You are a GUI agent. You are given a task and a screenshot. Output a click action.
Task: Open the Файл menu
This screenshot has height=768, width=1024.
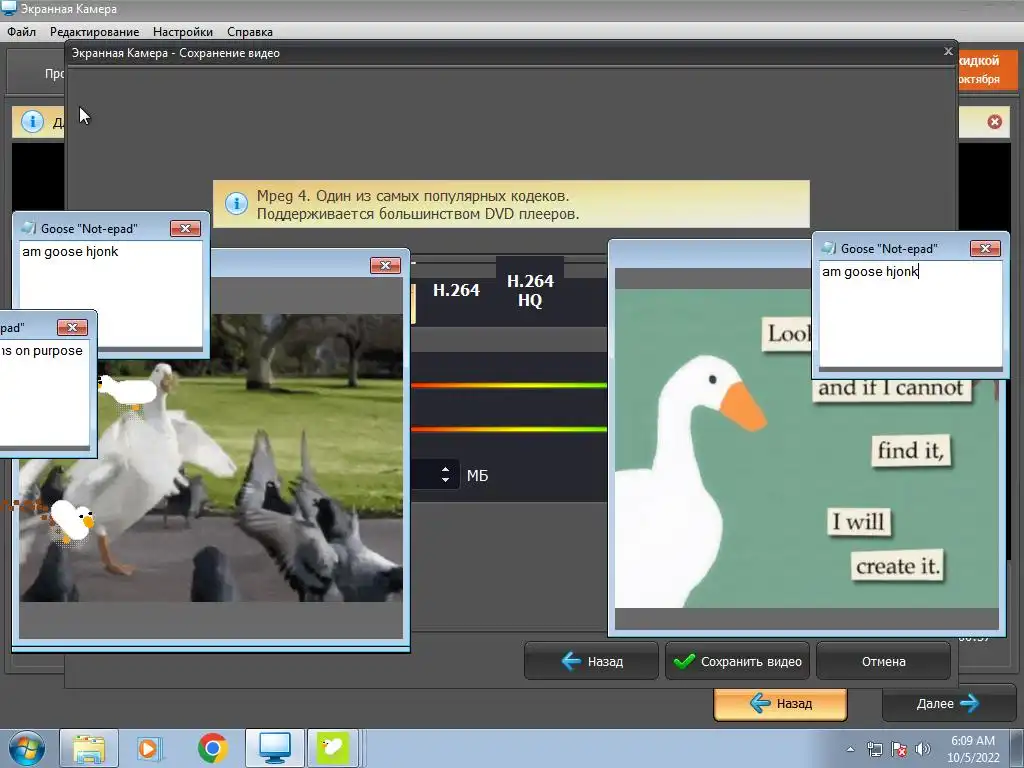tap(22, 31)
